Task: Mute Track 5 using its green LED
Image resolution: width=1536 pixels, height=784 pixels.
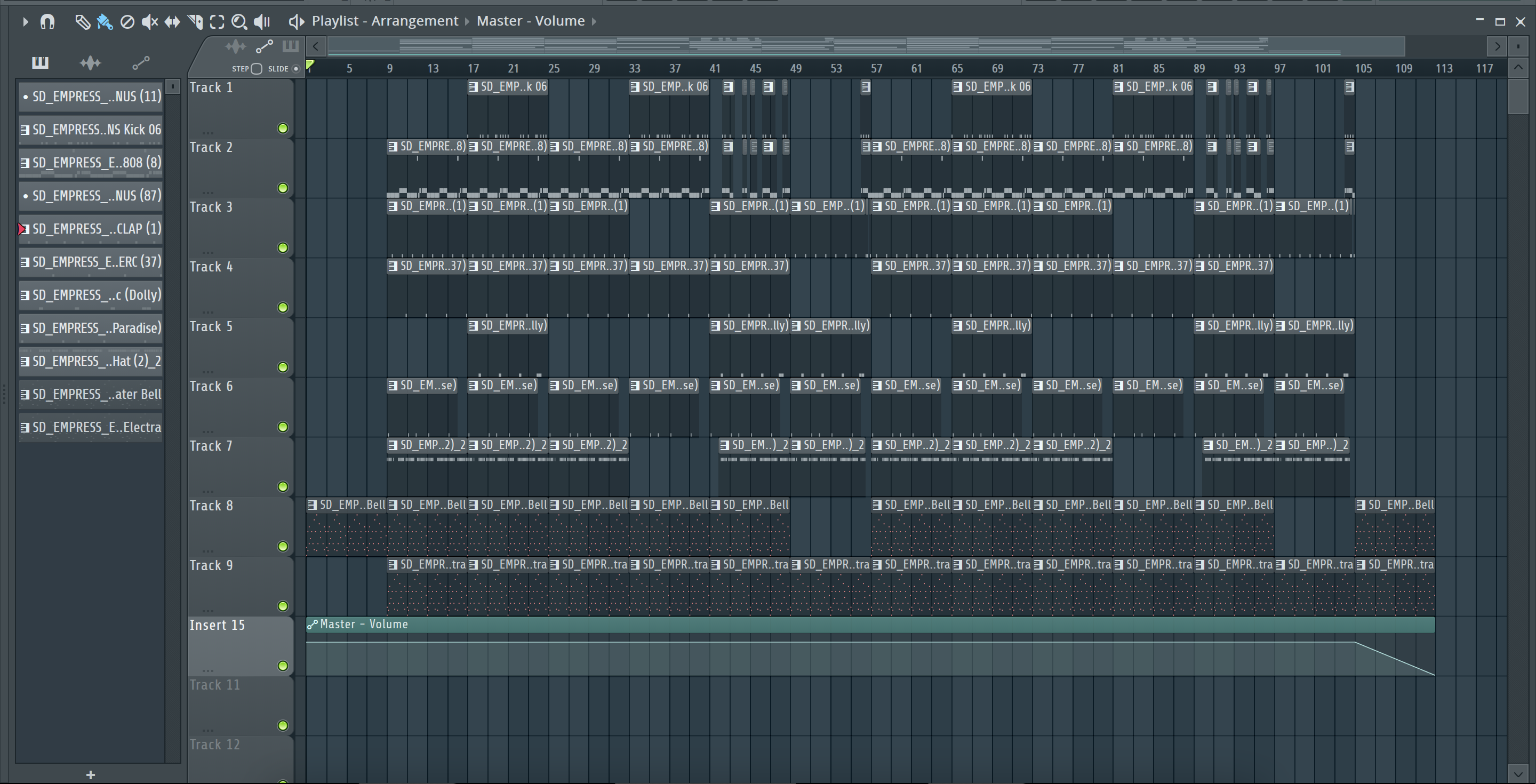Action: (283, 366)
